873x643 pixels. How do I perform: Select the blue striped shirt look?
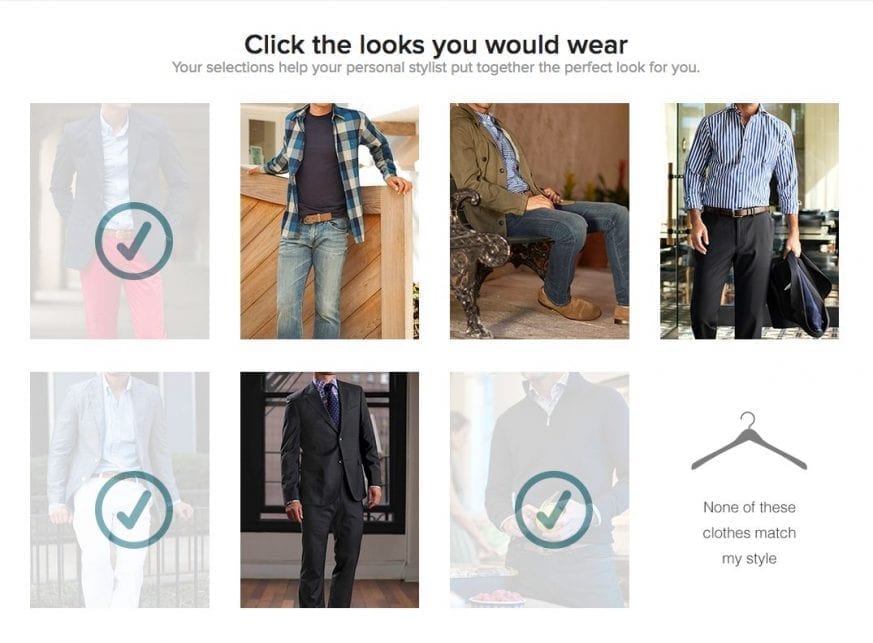(x=749, y=221)
